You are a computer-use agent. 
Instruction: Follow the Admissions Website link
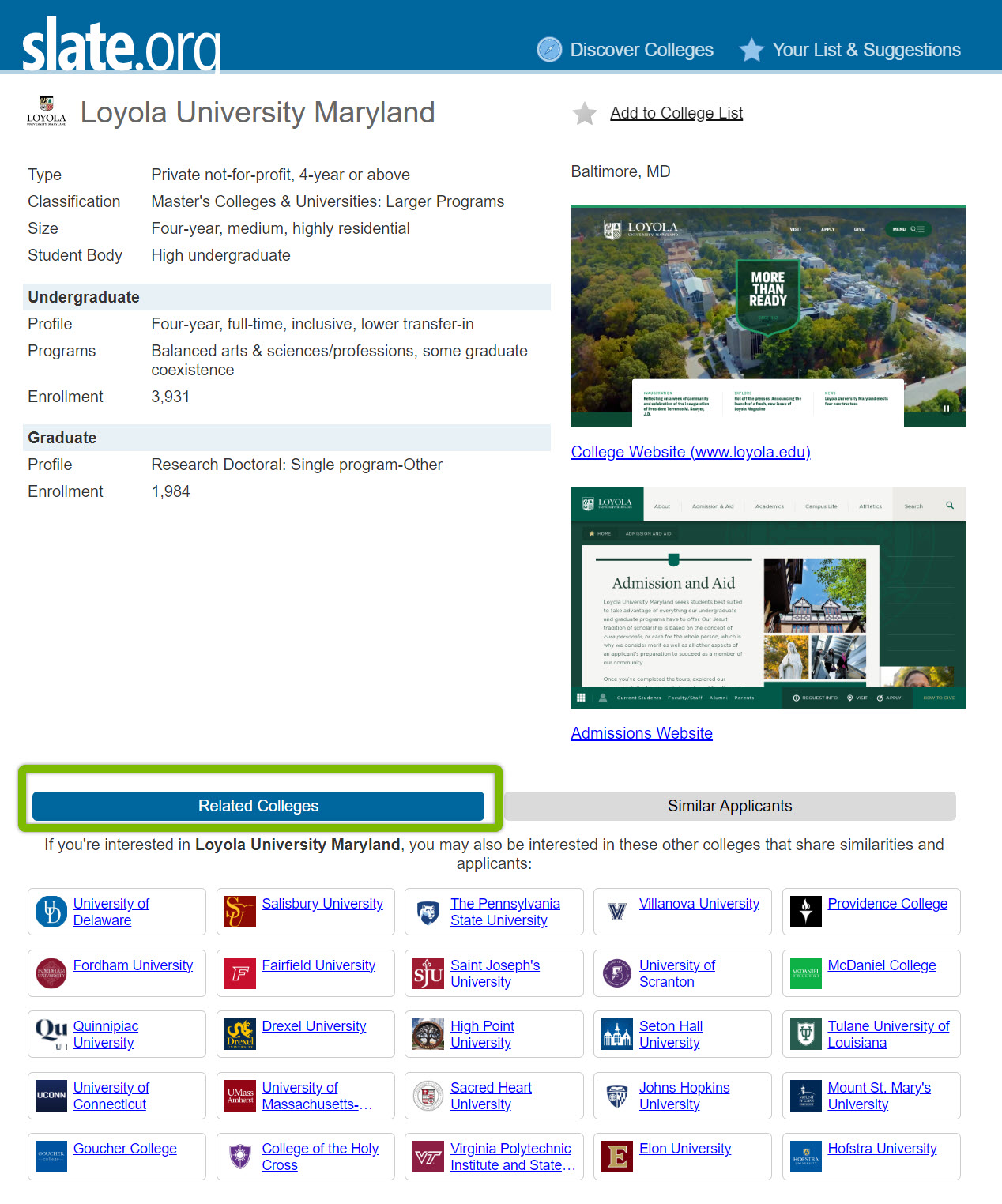tap(642, 733)
